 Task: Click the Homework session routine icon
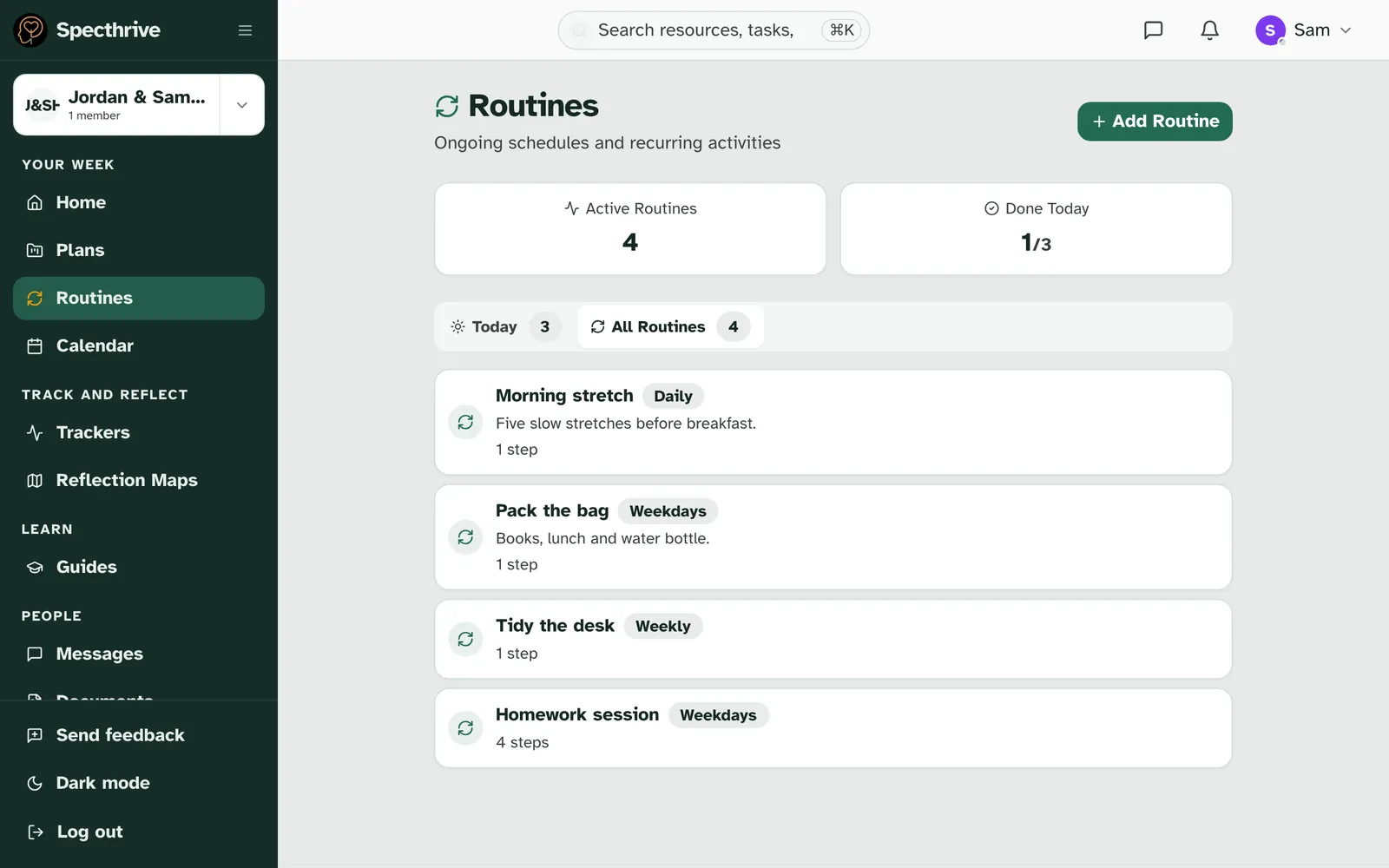pos(465,728)
